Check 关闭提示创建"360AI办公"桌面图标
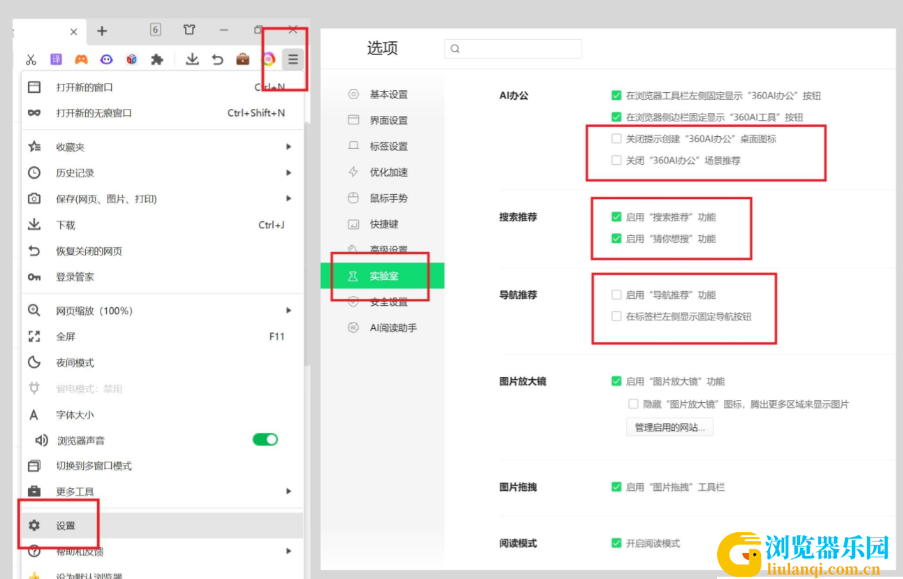This screenshot has height=579, width=903. (x=616, y=139)
